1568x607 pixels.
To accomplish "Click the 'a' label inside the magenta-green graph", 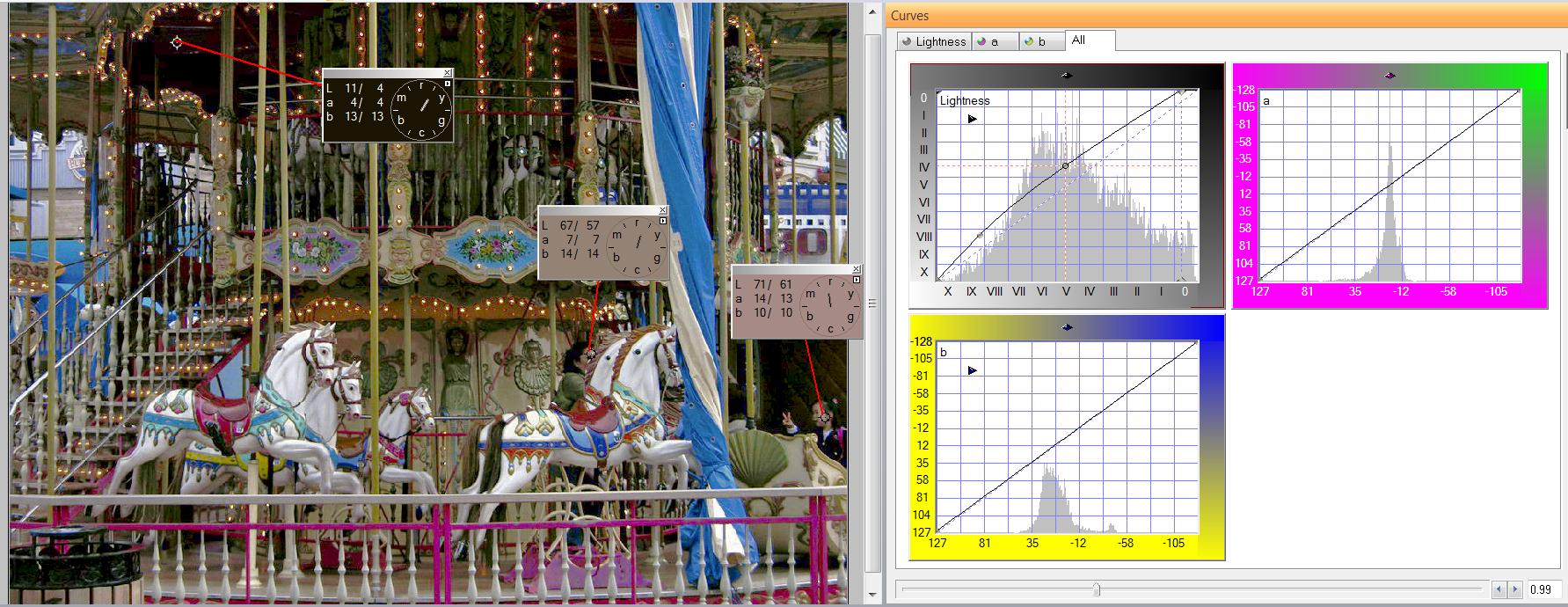I will tap(1267, 100).
